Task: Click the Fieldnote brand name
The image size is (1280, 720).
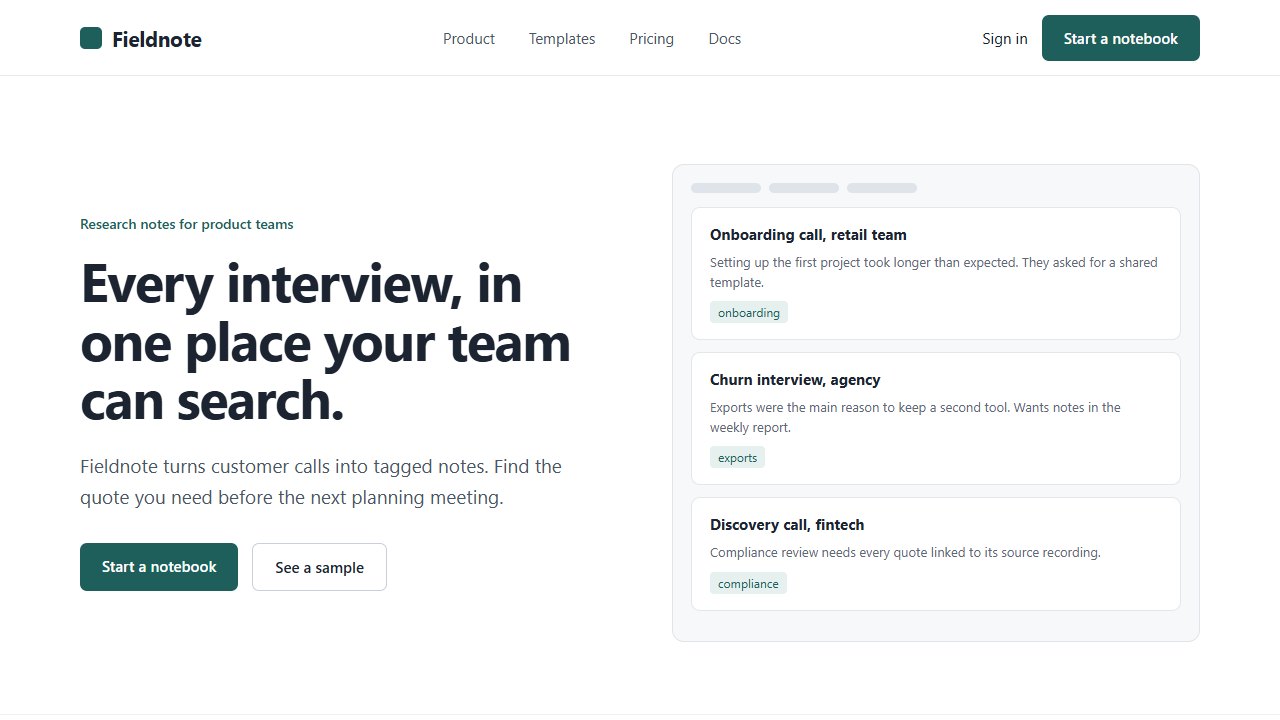Action: [157, 39]
